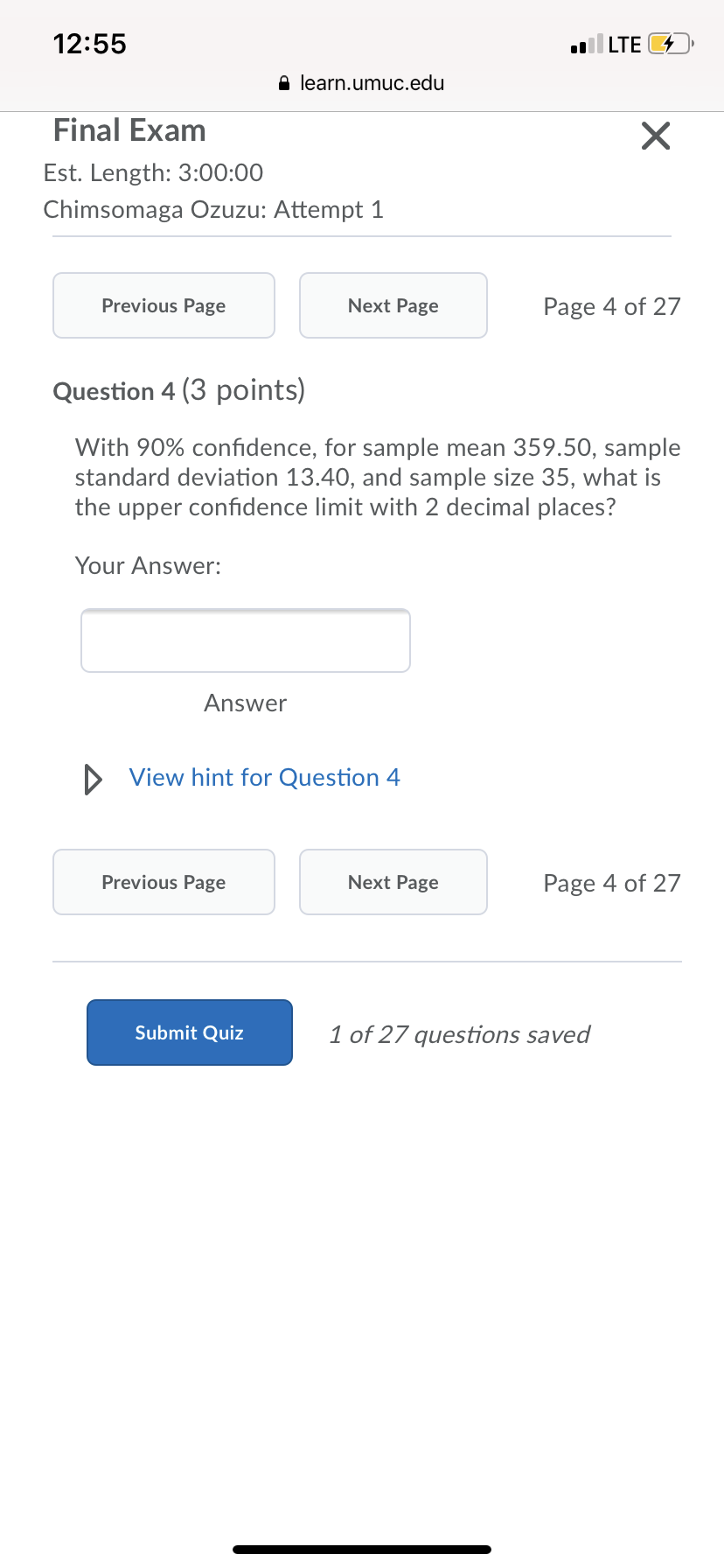The width and height of the screenshot is (724, 1568).
Task: Tap the learn.umuc.edu address bar
Action: click(372, 83)
